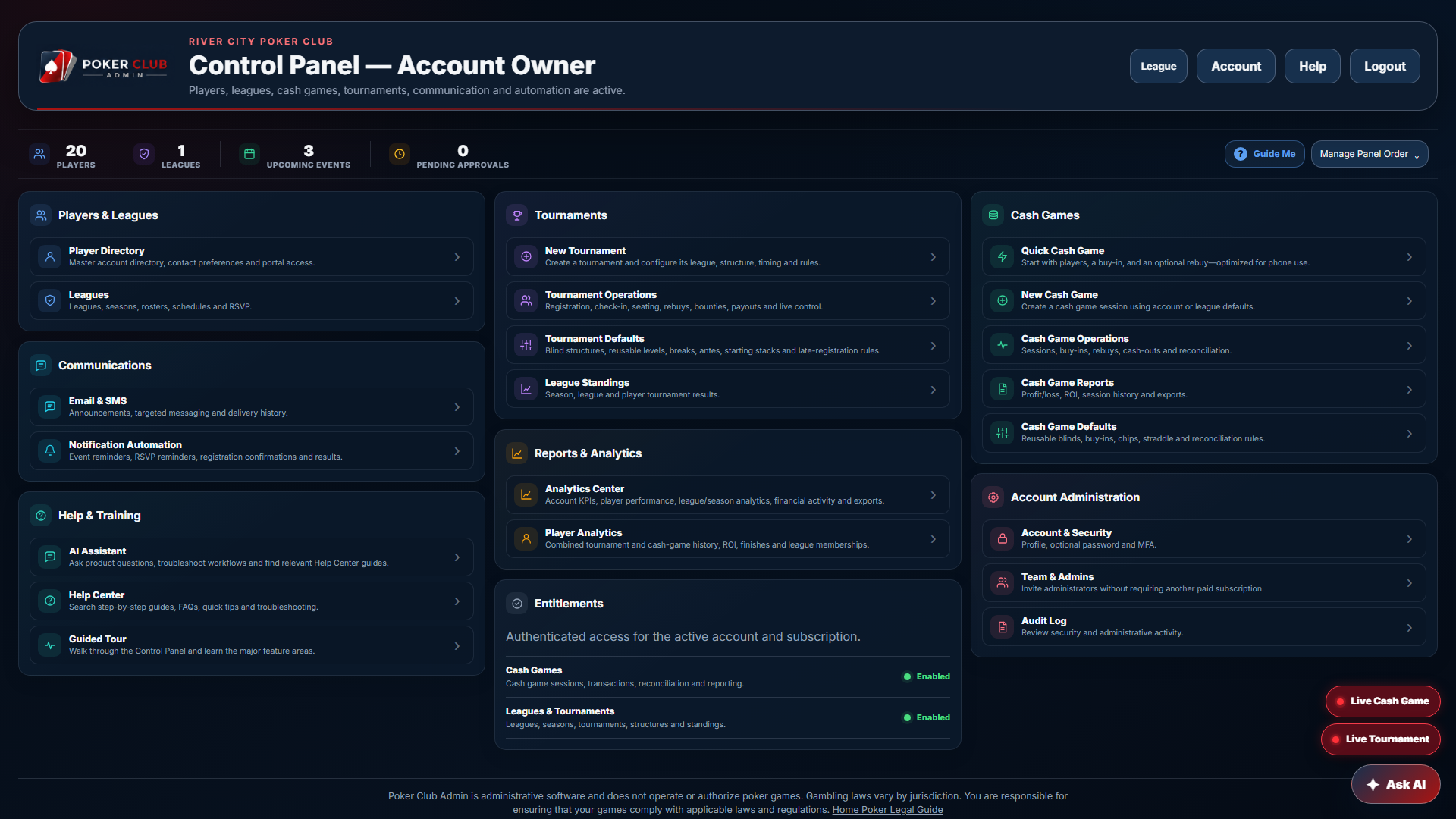The width and height of the screenshot is (1456, 819).
Task: Open the Live Cash Game button
Action: pyautogui.click(x=1383, y=701)
